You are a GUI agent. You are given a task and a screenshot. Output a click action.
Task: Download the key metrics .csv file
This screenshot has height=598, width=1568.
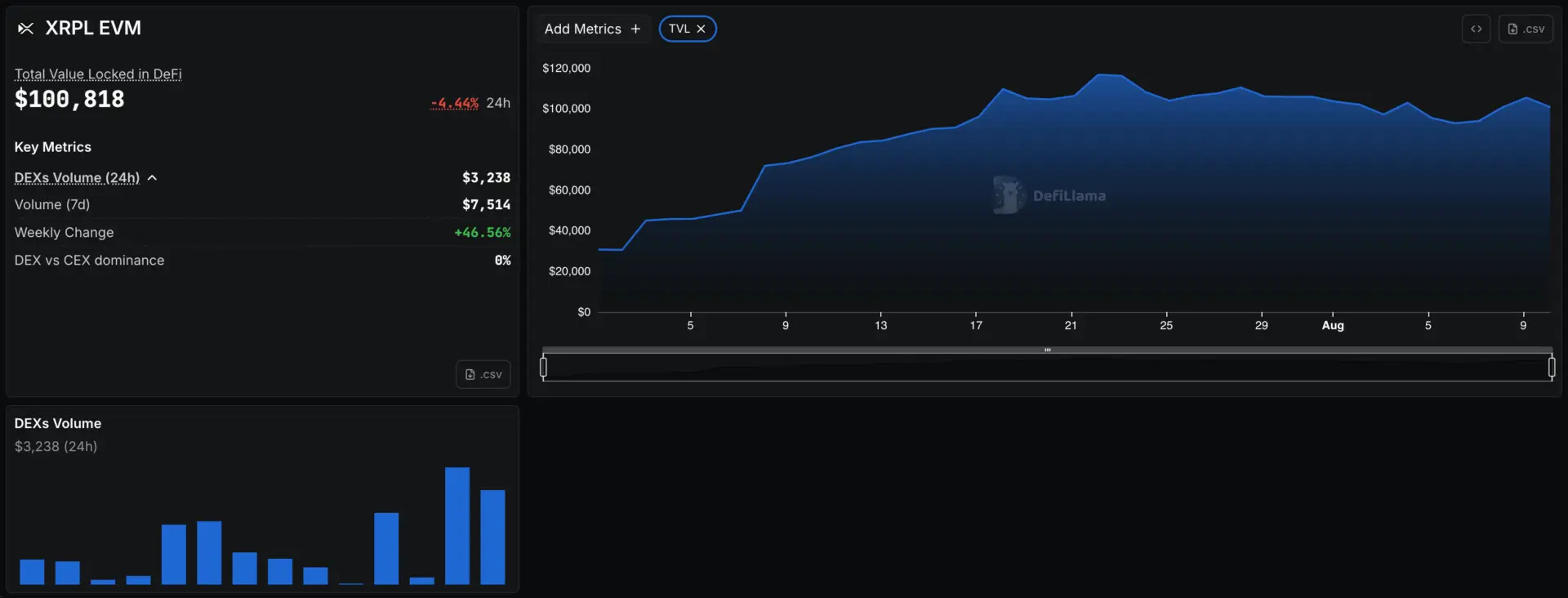pyautogui.click(x=483, y=374)
